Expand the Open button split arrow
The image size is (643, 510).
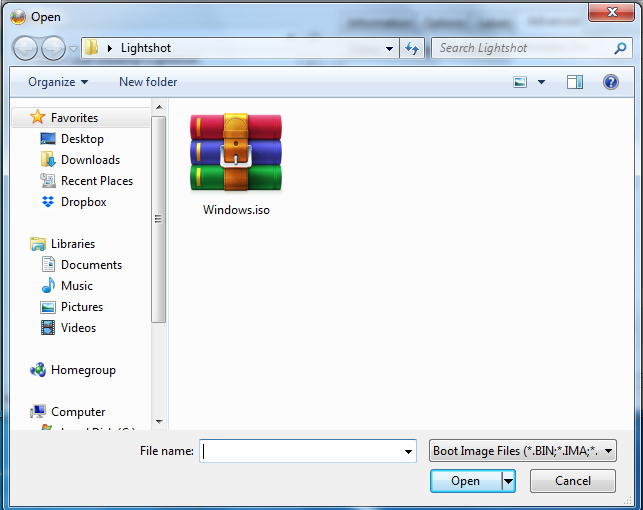tap(508, 481)
